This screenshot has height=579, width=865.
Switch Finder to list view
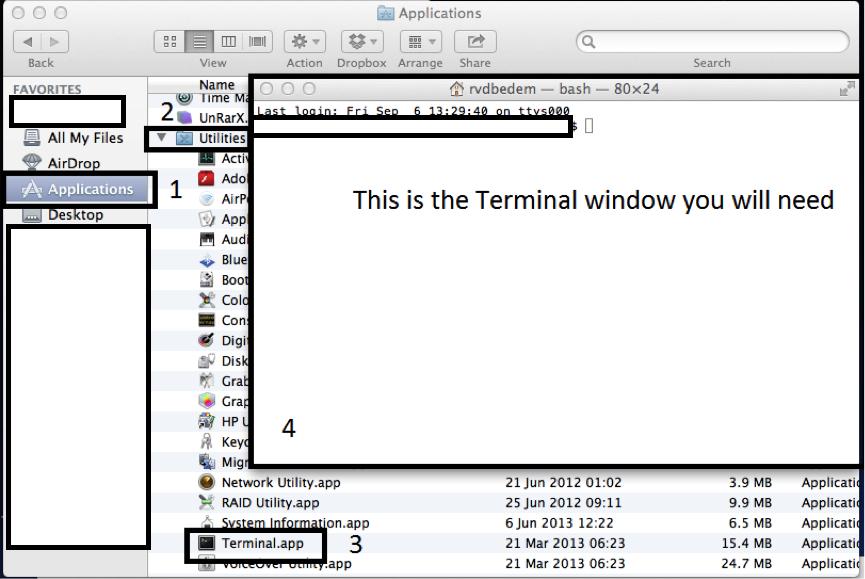point(198,41)
